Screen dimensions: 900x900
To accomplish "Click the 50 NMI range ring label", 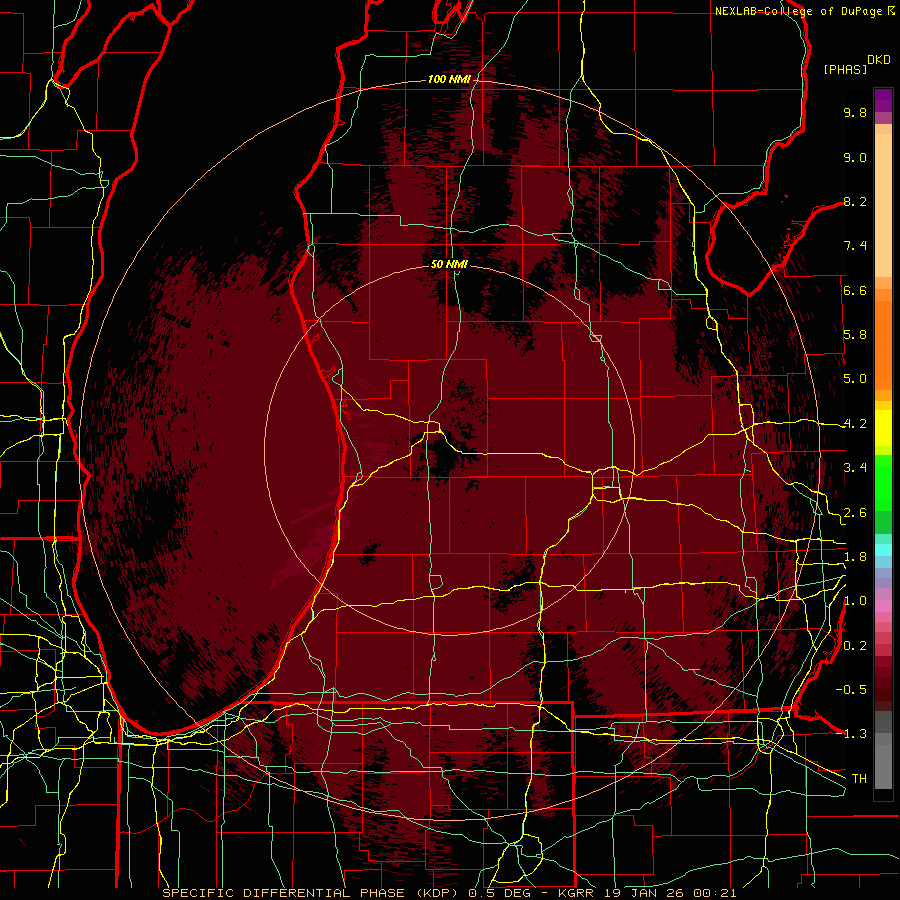I will click(x=449, y=264).
